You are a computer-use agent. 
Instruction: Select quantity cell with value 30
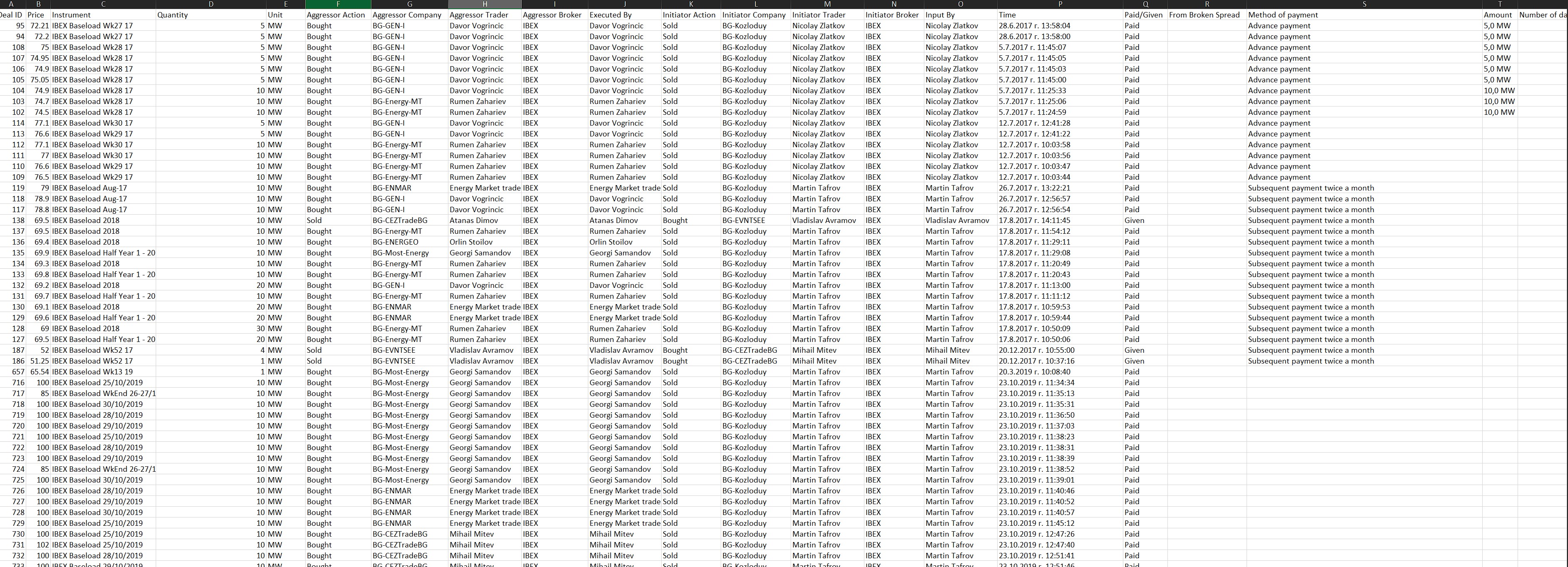tap(211, 329)
